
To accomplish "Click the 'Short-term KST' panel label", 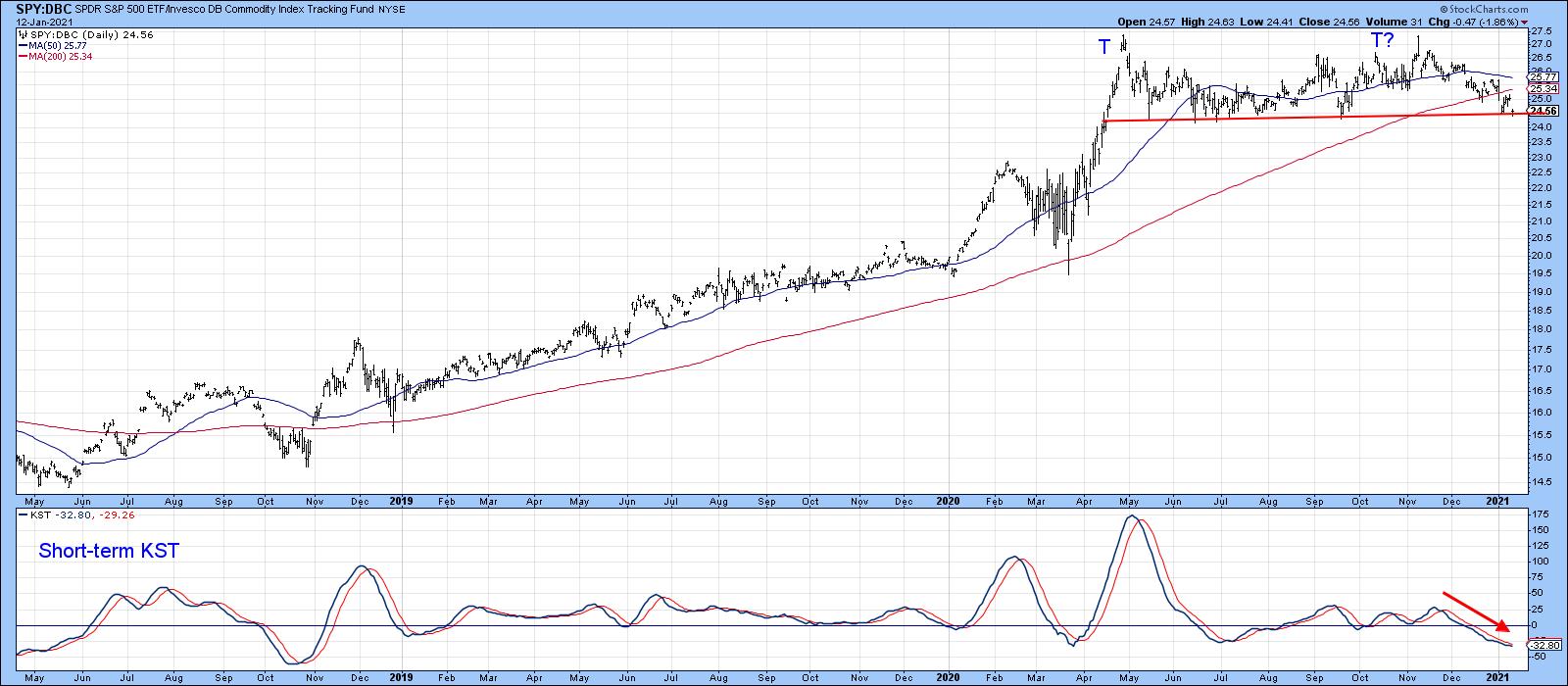I will pyautogui.click(x=109, y=552).
